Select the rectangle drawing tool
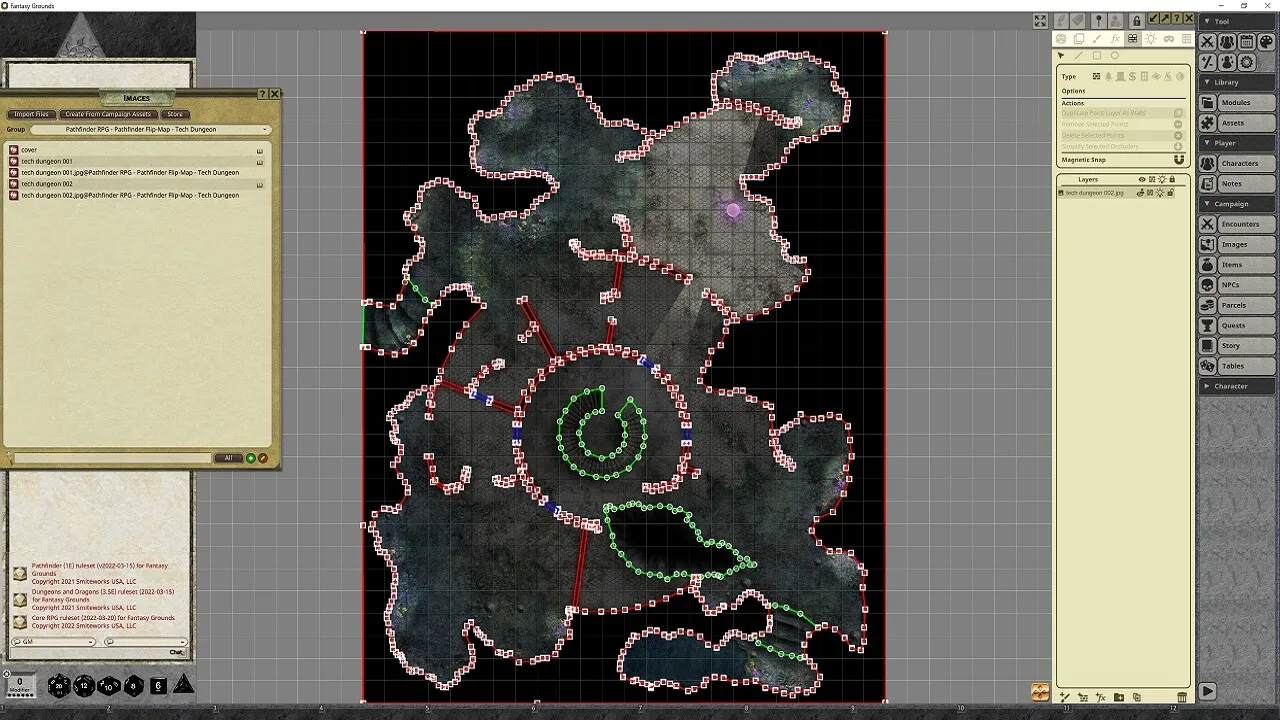This screenshot has height=720, width=1280. coord(1097,56)
